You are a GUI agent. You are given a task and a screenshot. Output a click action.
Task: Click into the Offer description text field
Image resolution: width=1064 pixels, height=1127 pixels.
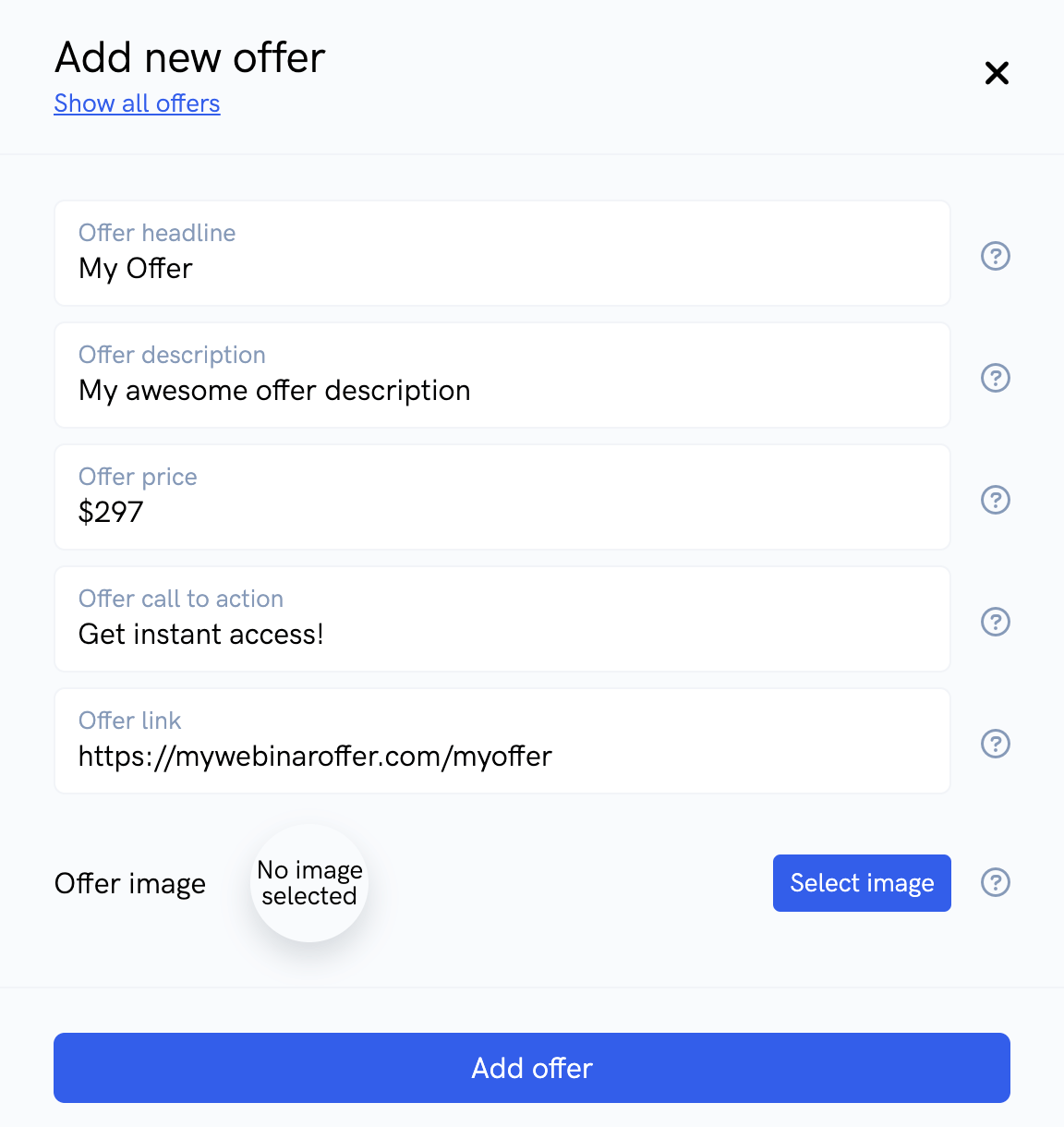pos(502,375)
